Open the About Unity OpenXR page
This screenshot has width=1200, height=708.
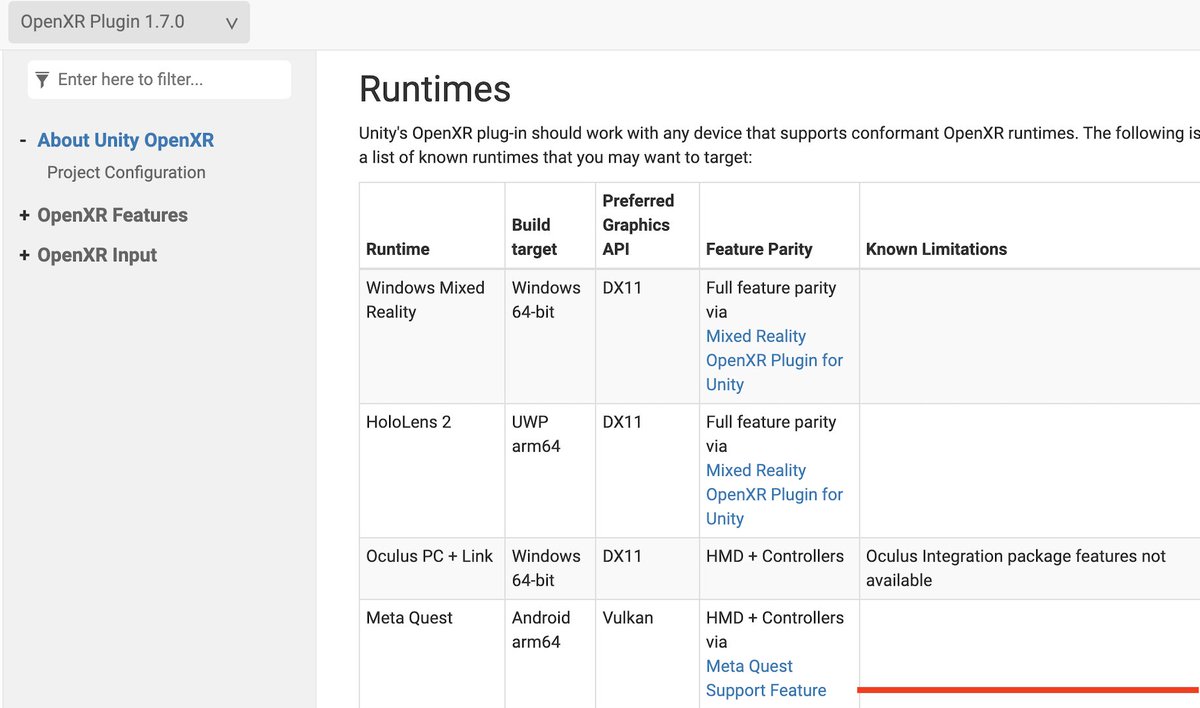(124, 140)
